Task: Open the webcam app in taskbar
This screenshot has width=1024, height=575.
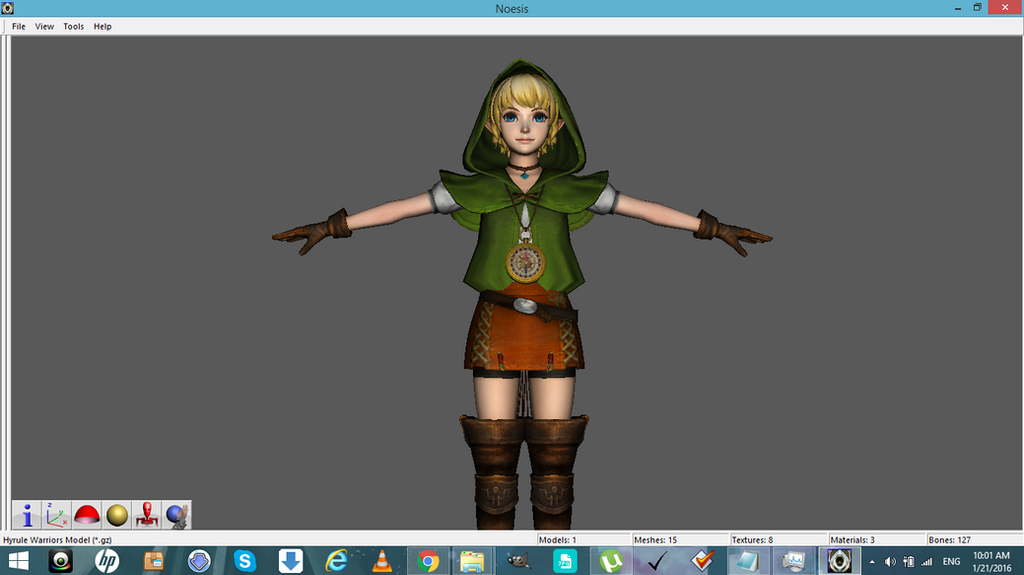Action: click(x=61, y=561)
